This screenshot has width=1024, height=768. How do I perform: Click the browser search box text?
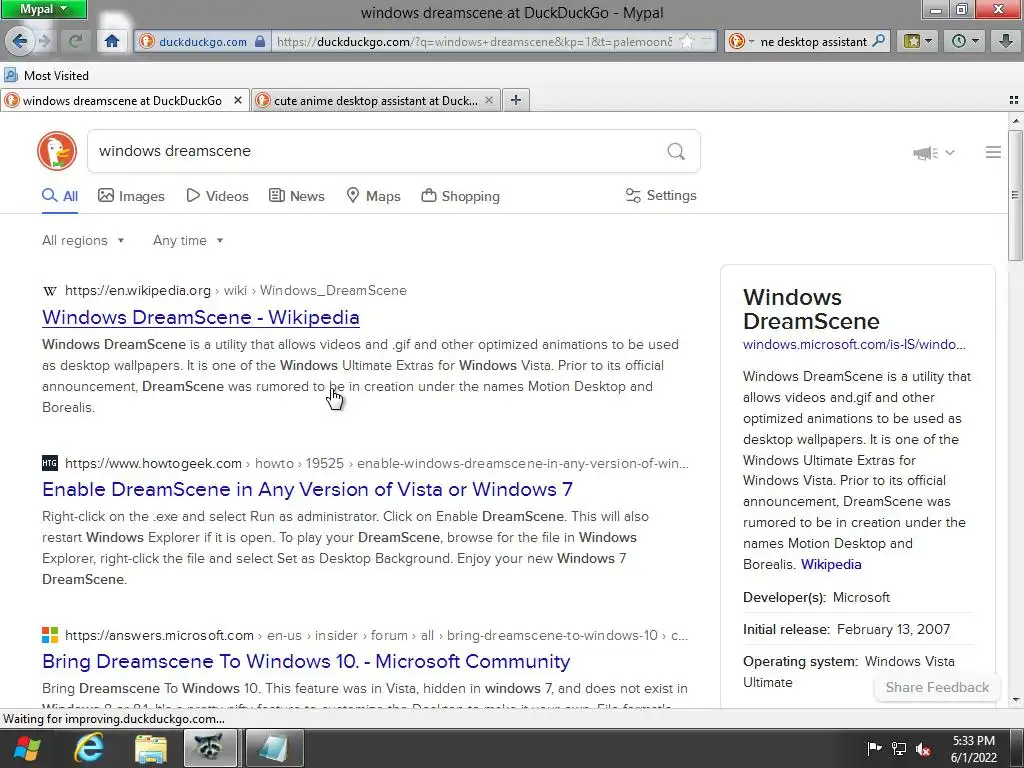tap(813, 41)
